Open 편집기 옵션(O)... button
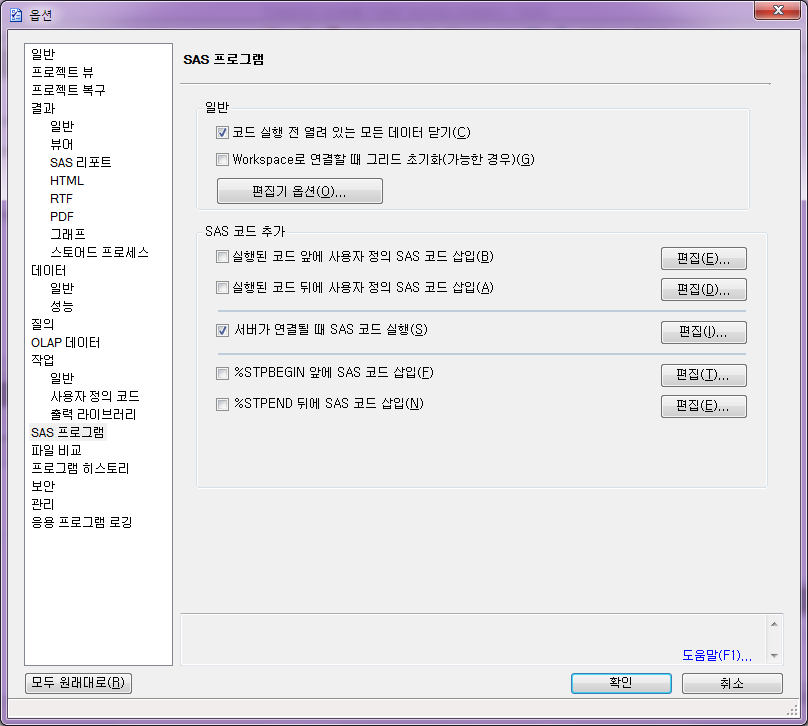This screenshot has width=808, height=726. point(299,191)
